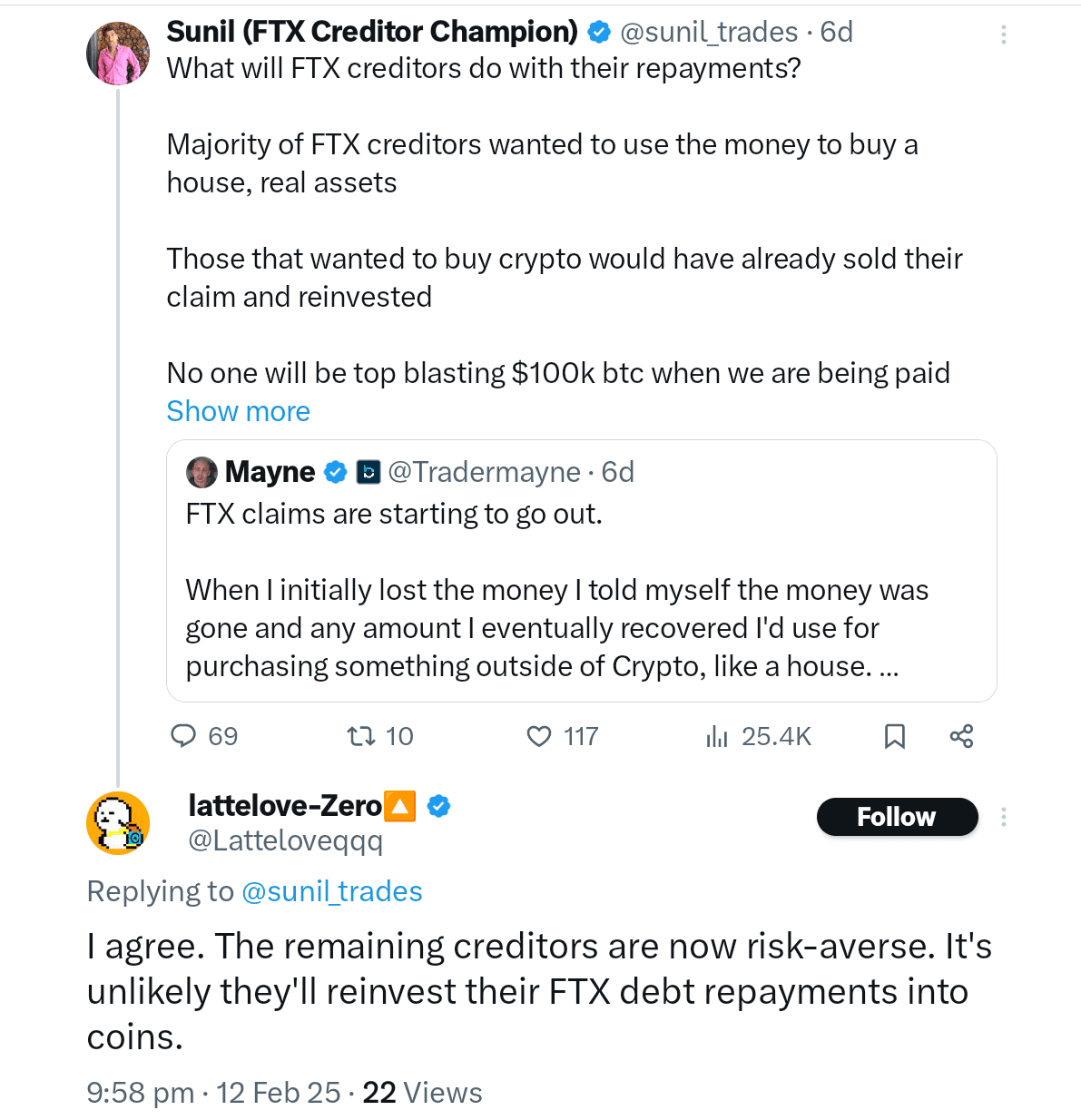Open Sunil's profile avatar
1081x1120 pixels.
tap(117, 52)
